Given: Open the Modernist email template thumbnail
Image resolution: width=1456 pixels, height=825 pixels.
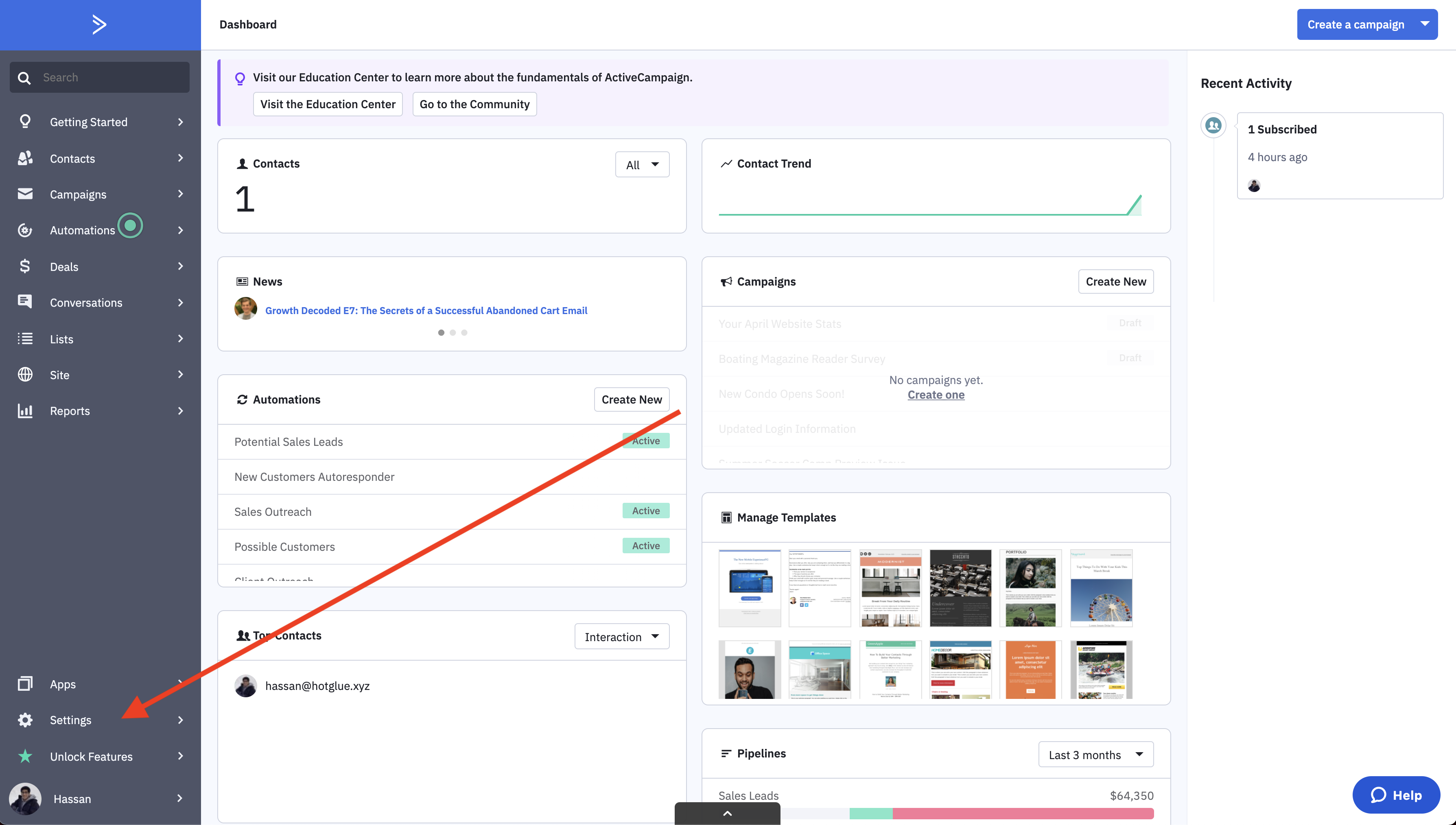Looking at the screenshot, I should [x=890, y=587].
